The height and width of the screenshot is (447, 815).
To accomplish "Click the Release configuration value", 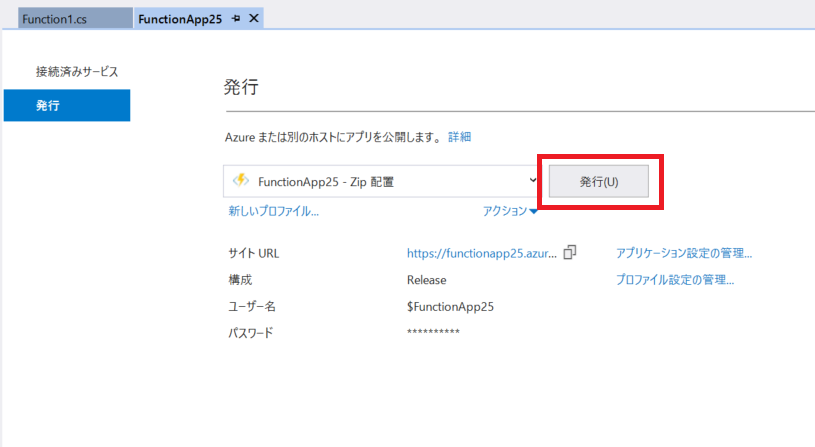I will point(426,280).
